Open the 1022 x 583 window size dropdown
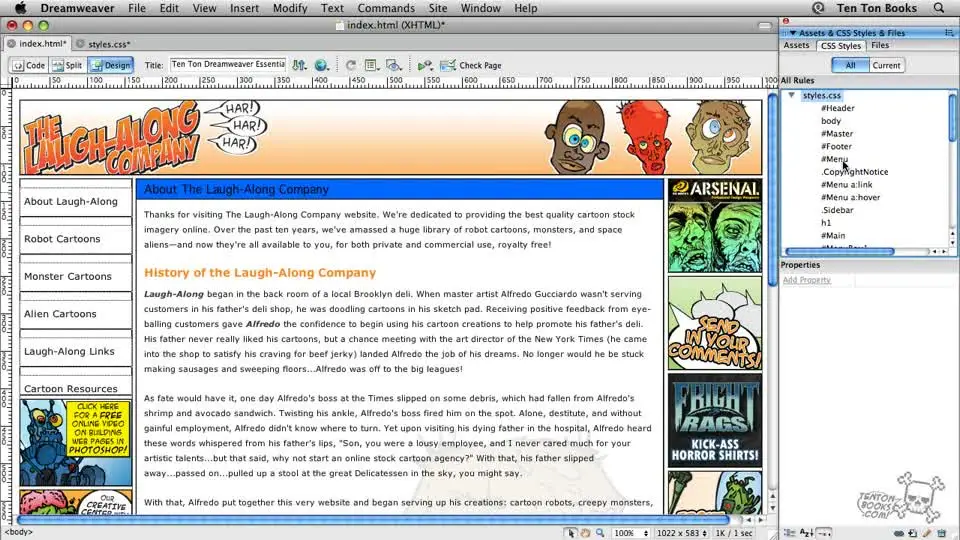This screenshot has width=960, height=540. click(681, 533)
